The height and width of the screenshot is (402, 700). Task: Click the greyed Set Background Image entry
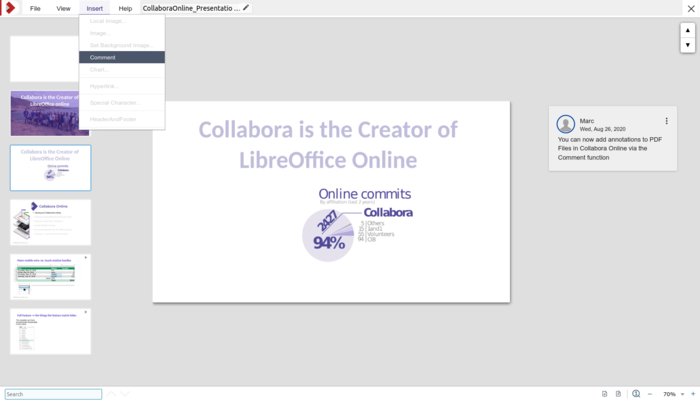(x=122, y=45)
